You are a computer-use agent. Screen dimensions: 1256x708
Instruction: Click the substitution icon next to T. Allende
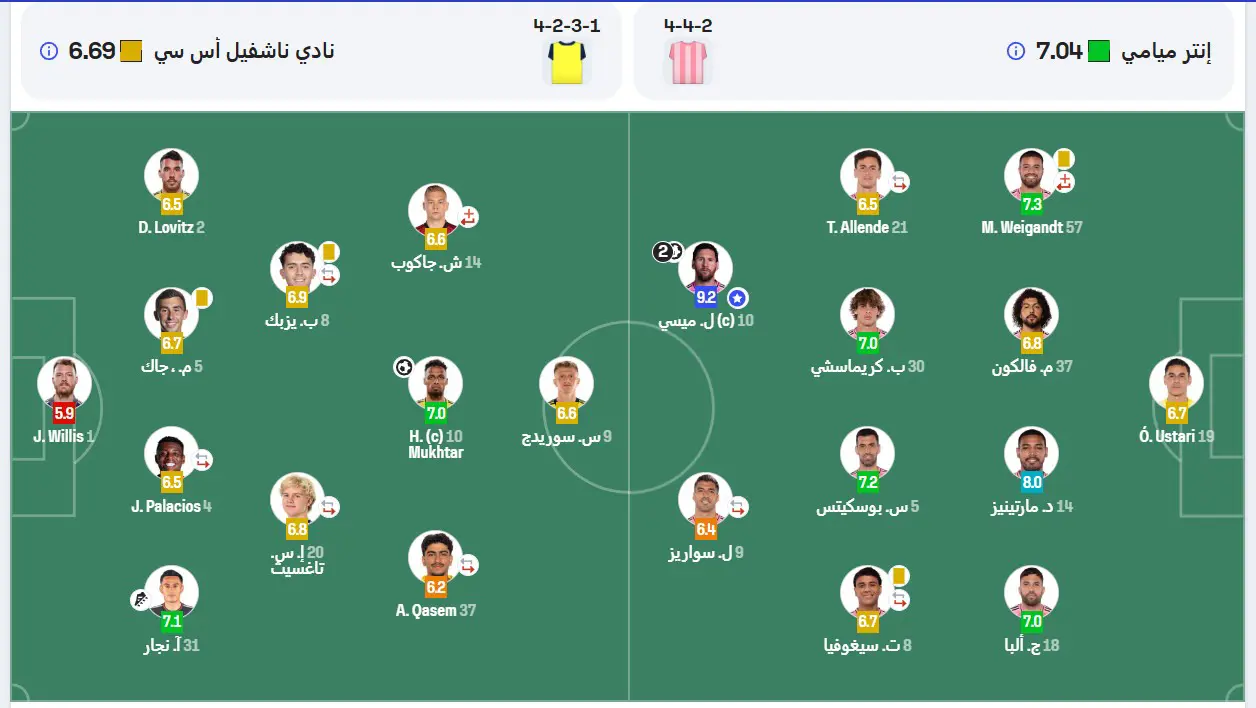[899, 182]
